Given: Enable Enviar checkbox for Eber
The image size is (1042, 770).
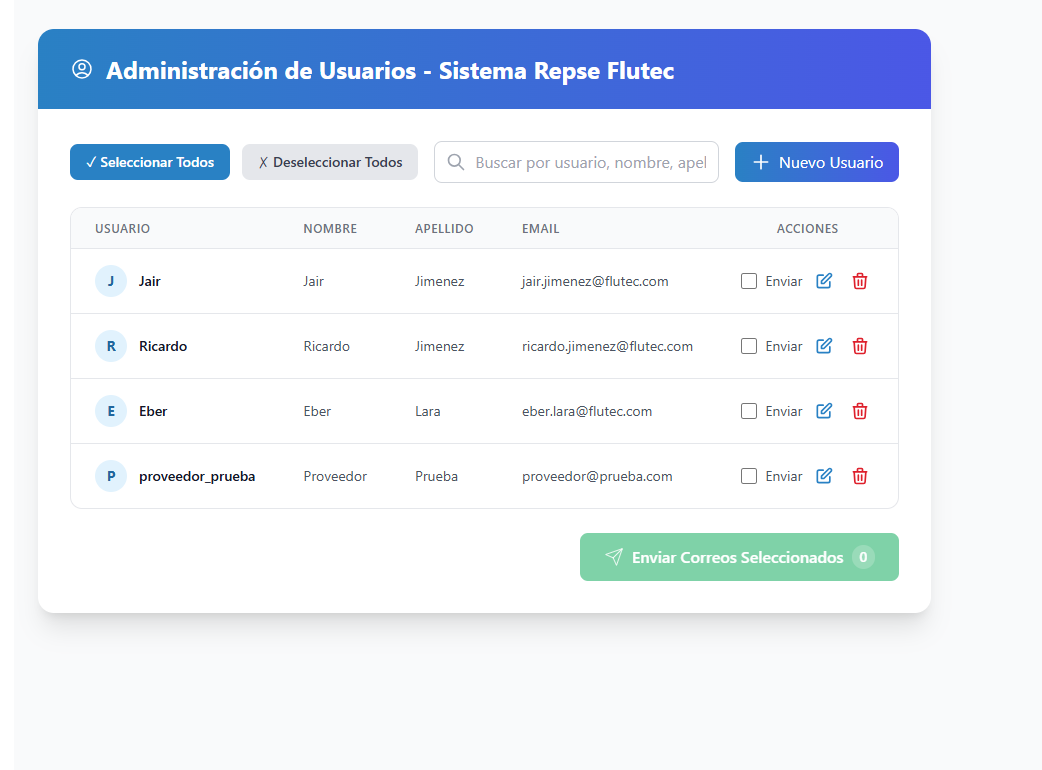Looking at the screenshot, I should pyautogui.click(x=749, y=411).
